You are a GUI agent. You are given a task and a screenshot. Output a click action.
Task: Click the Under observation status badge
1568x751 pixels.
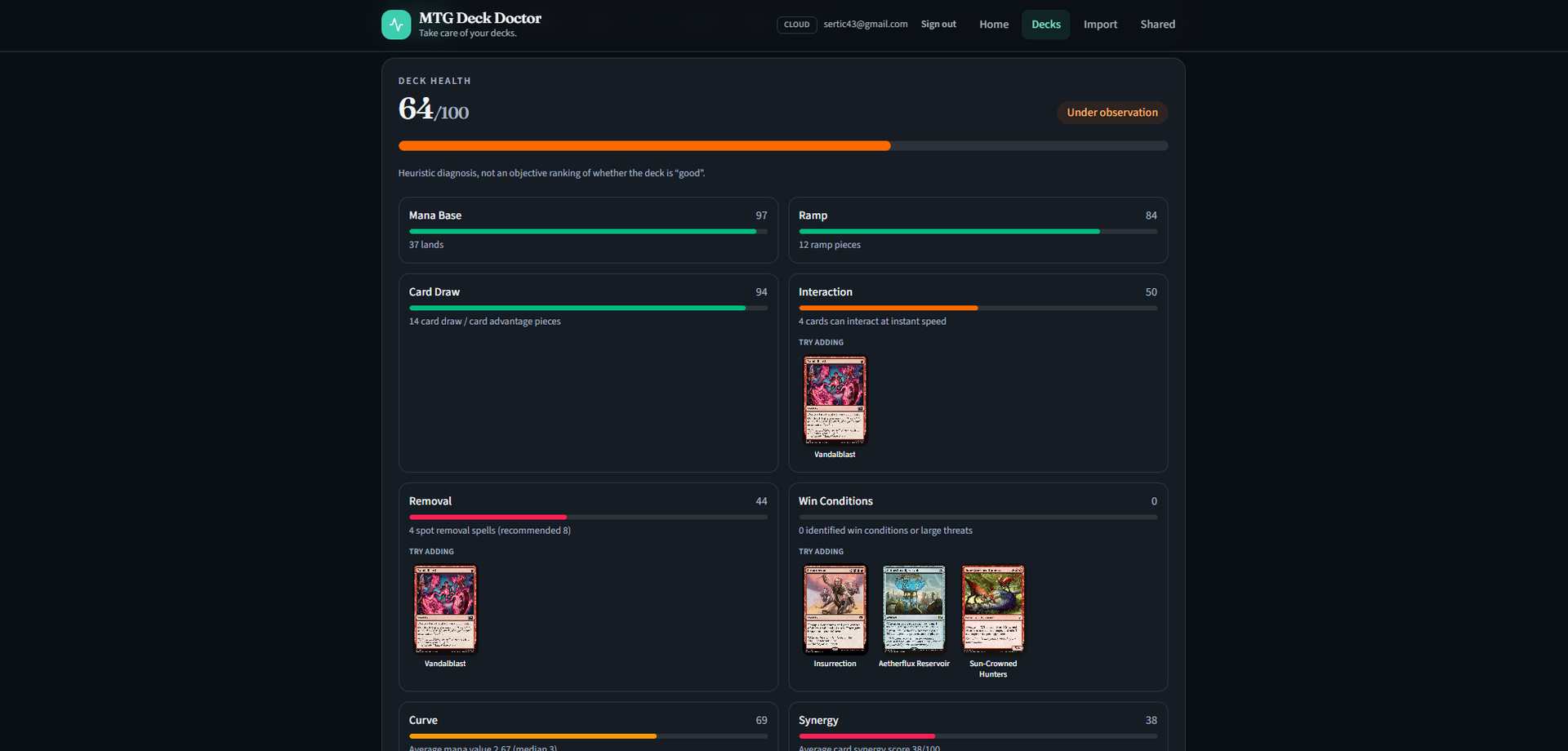tap(1111, 113)
